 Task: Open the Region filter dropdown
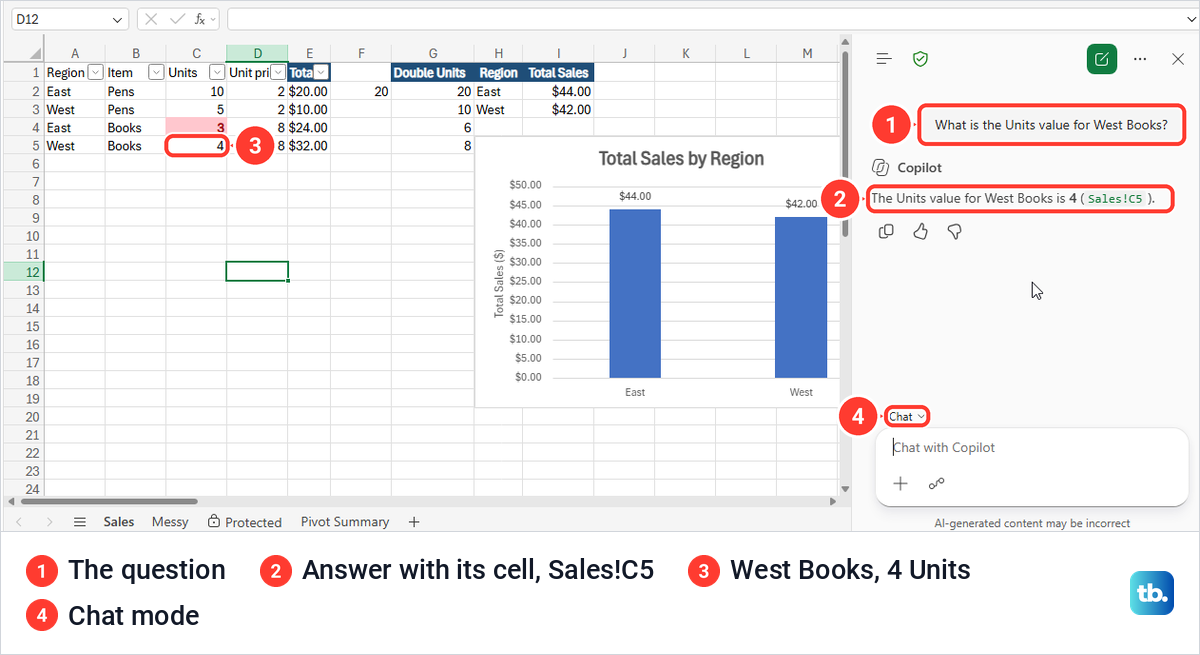pos(95,72)
